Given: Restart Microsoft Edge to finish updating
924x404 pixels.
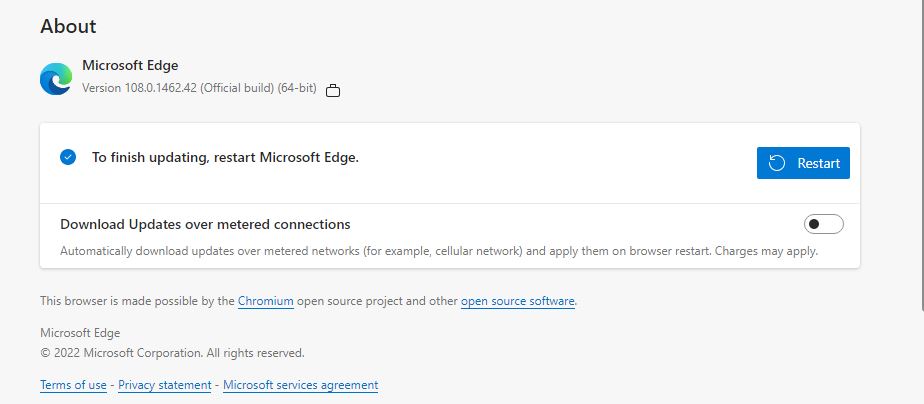Looking at the screenshot, I should pos(803,163).
